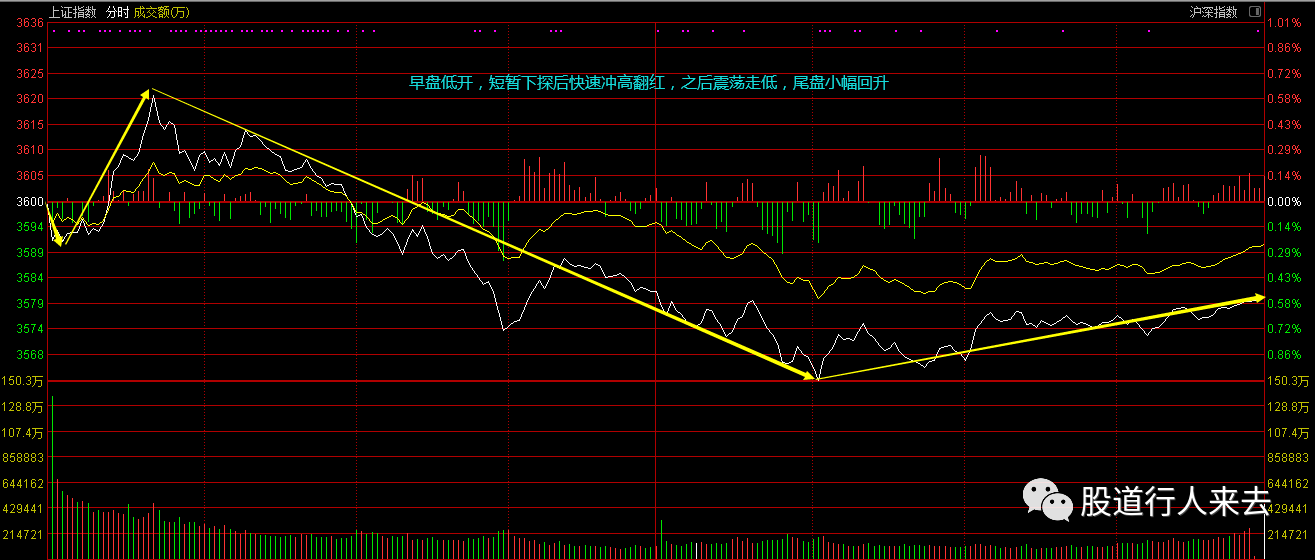
Task: Click the 股道行人来去 watermark text
Action: point(1175,501)
